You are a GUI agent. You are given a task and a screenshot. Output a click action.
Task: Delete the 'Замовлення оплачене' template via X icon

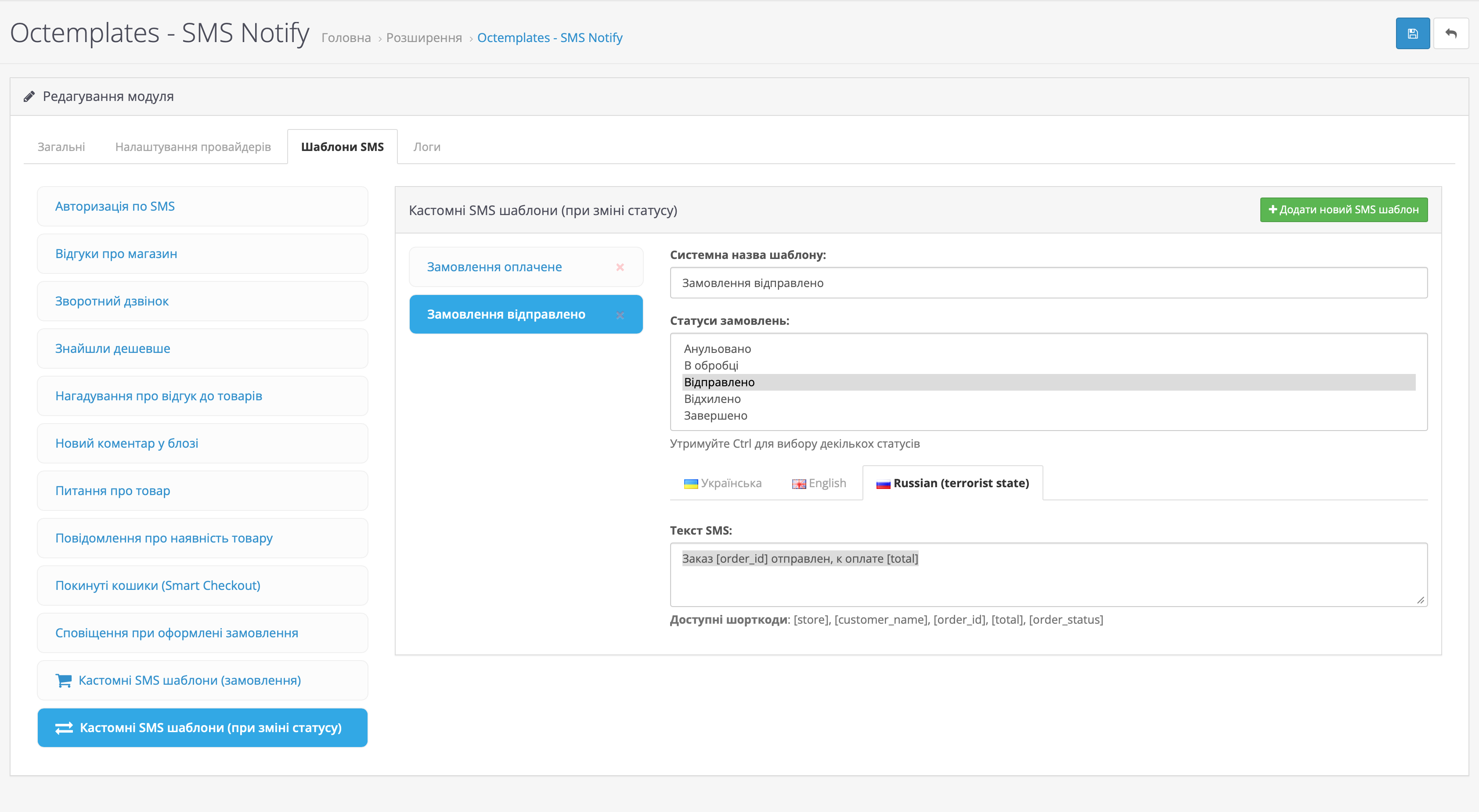click(x=620, y=267)
